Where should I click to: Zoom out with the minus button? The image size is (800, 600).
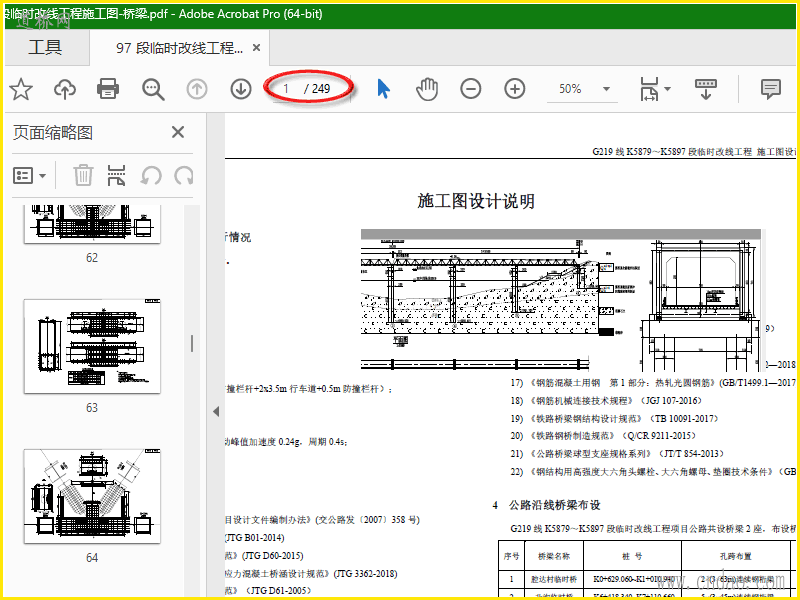470,89
